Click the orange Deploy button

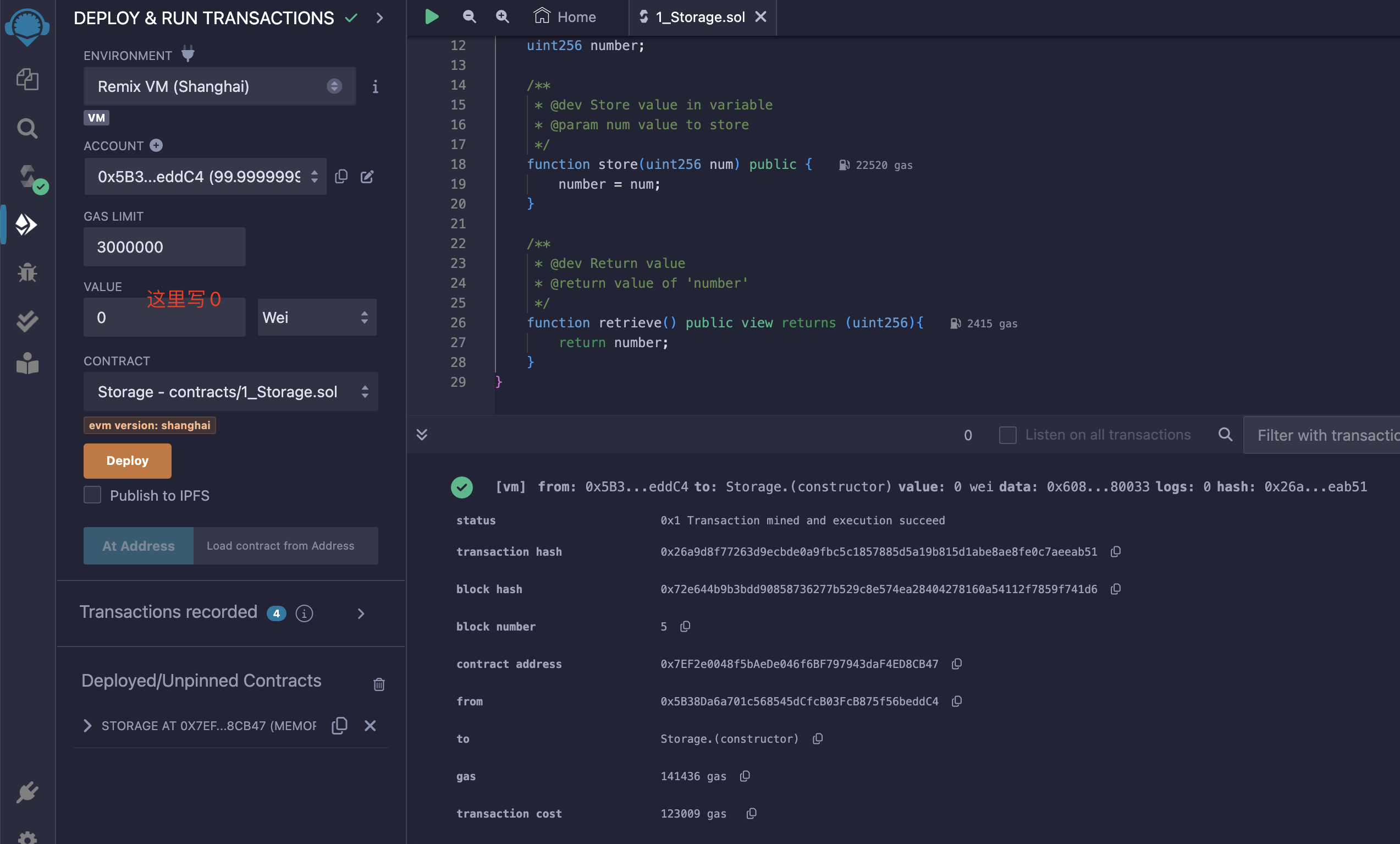pyautogui.click(x=127, y=461)
